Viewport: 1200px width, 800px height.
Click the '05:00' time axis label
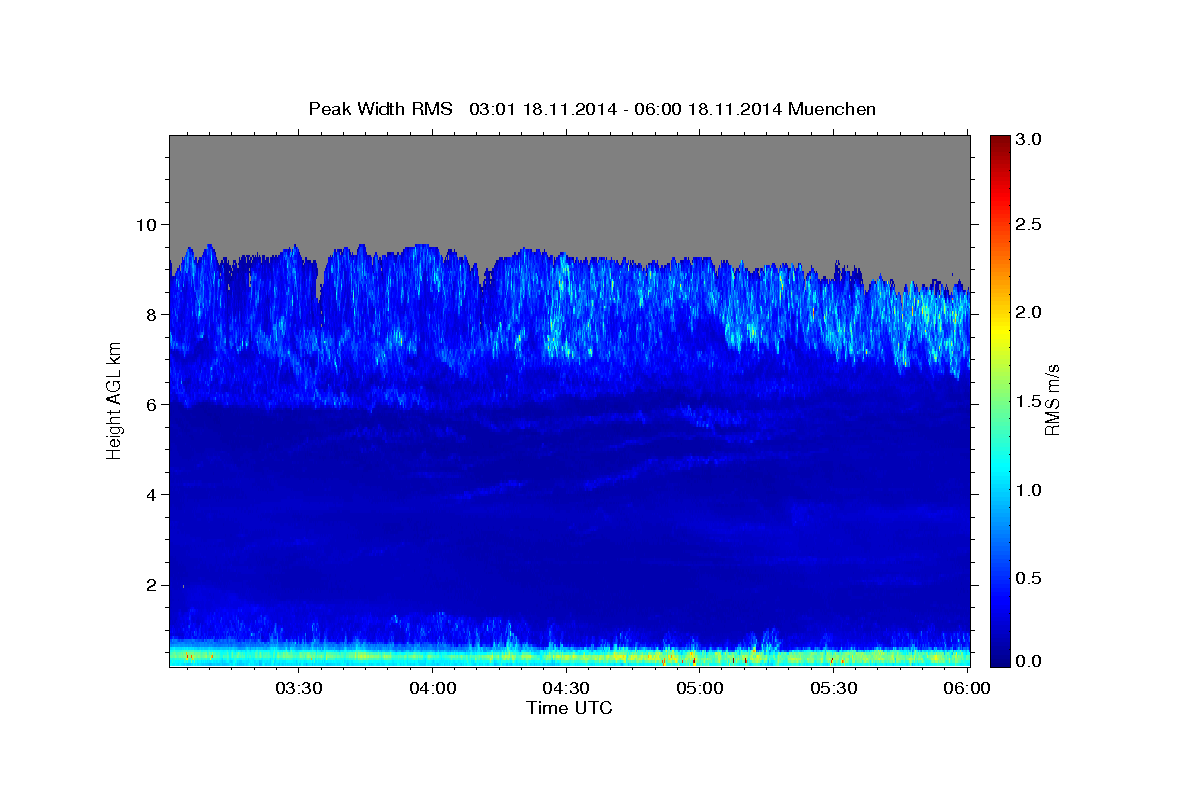click(700, 688)
